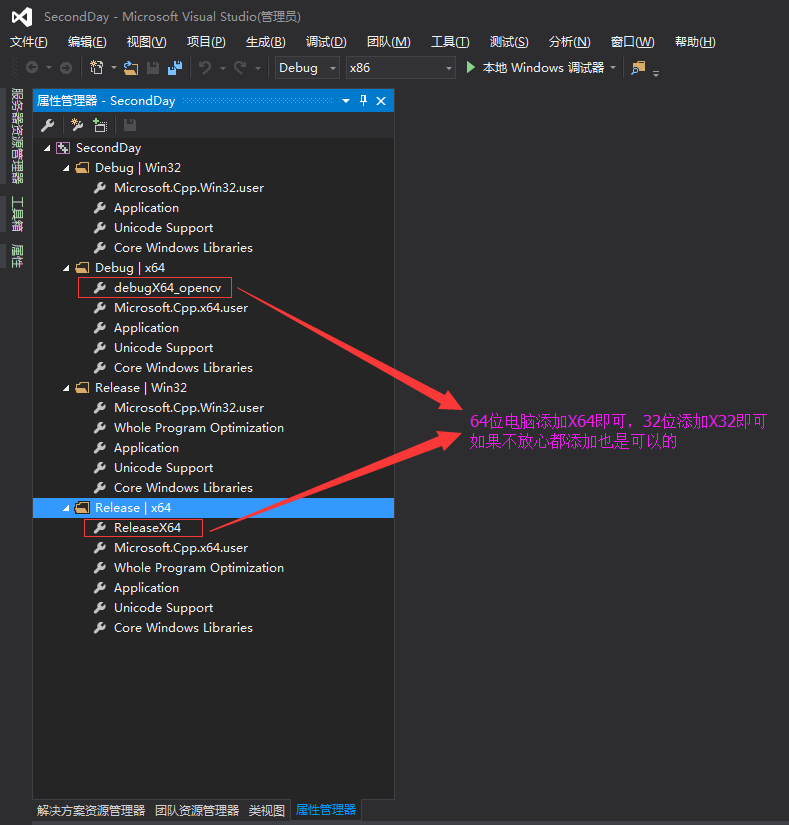
Task: Click the save toolbar icon
Action: point(153,68)
